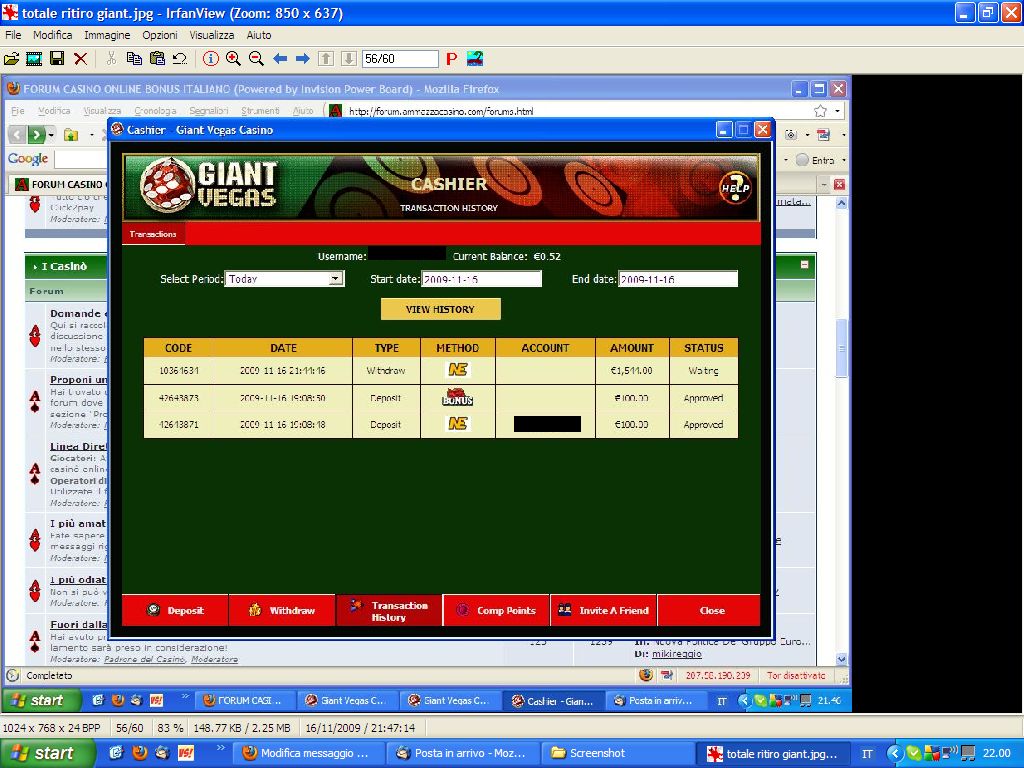The image size is (1024, 768).
Task: Open Transaction History in cashier footer
Action: [x=389, y=611]
